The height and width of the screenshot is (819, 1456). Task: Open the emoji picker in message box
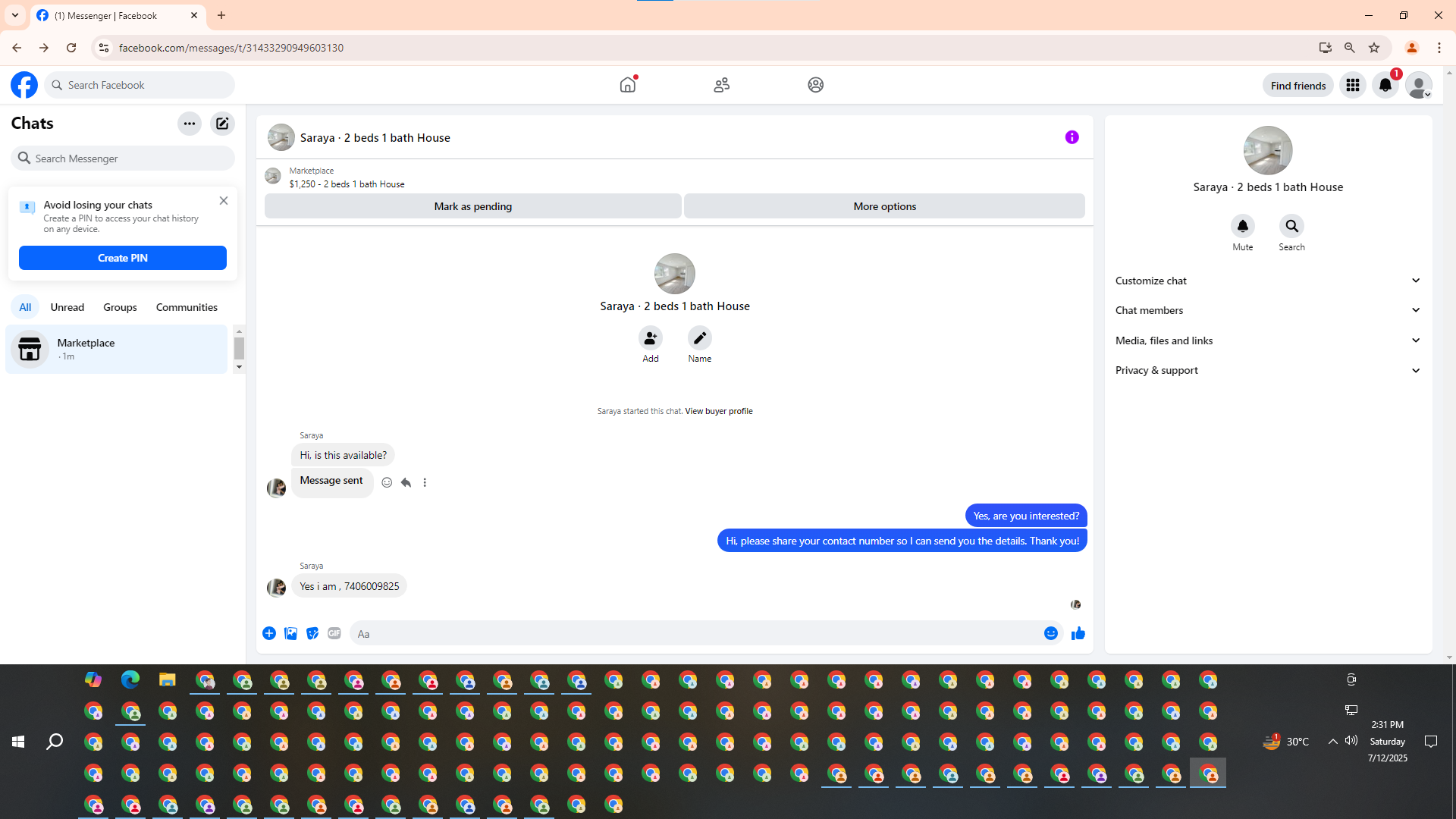(1050, 633)
